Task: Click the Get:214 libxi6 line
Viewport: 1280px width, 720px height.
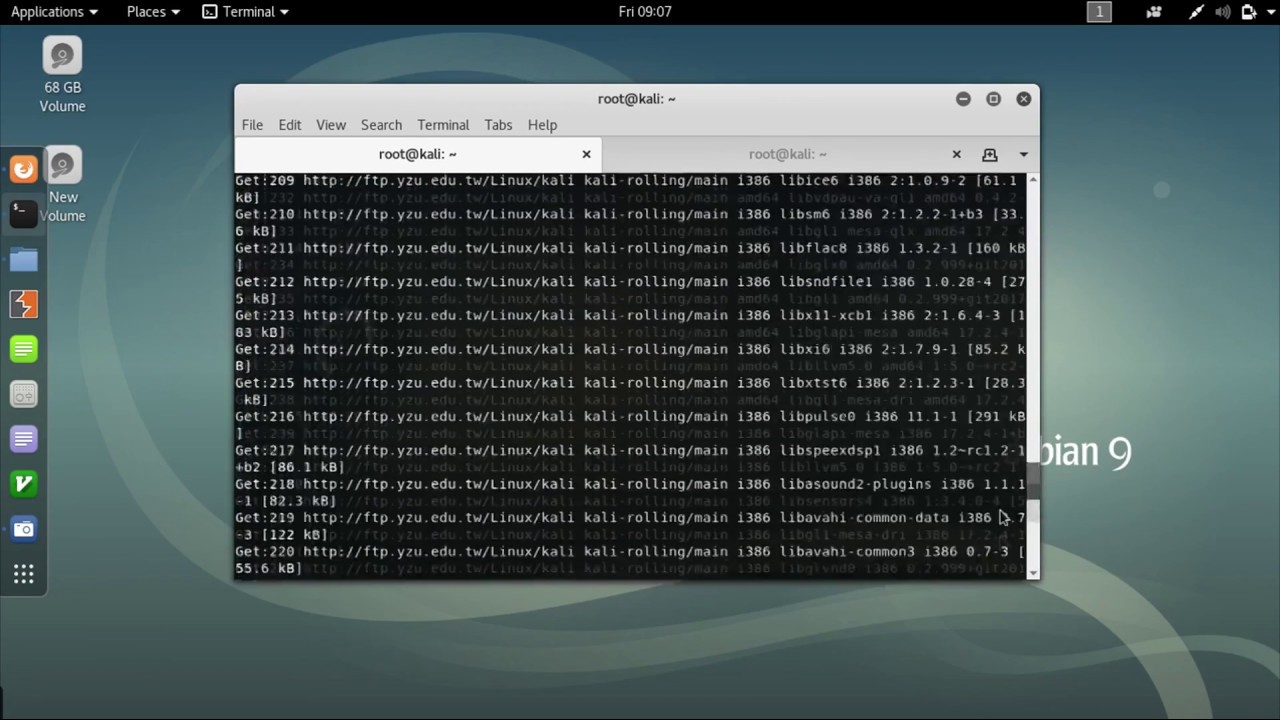Action: tap(630, 357)
